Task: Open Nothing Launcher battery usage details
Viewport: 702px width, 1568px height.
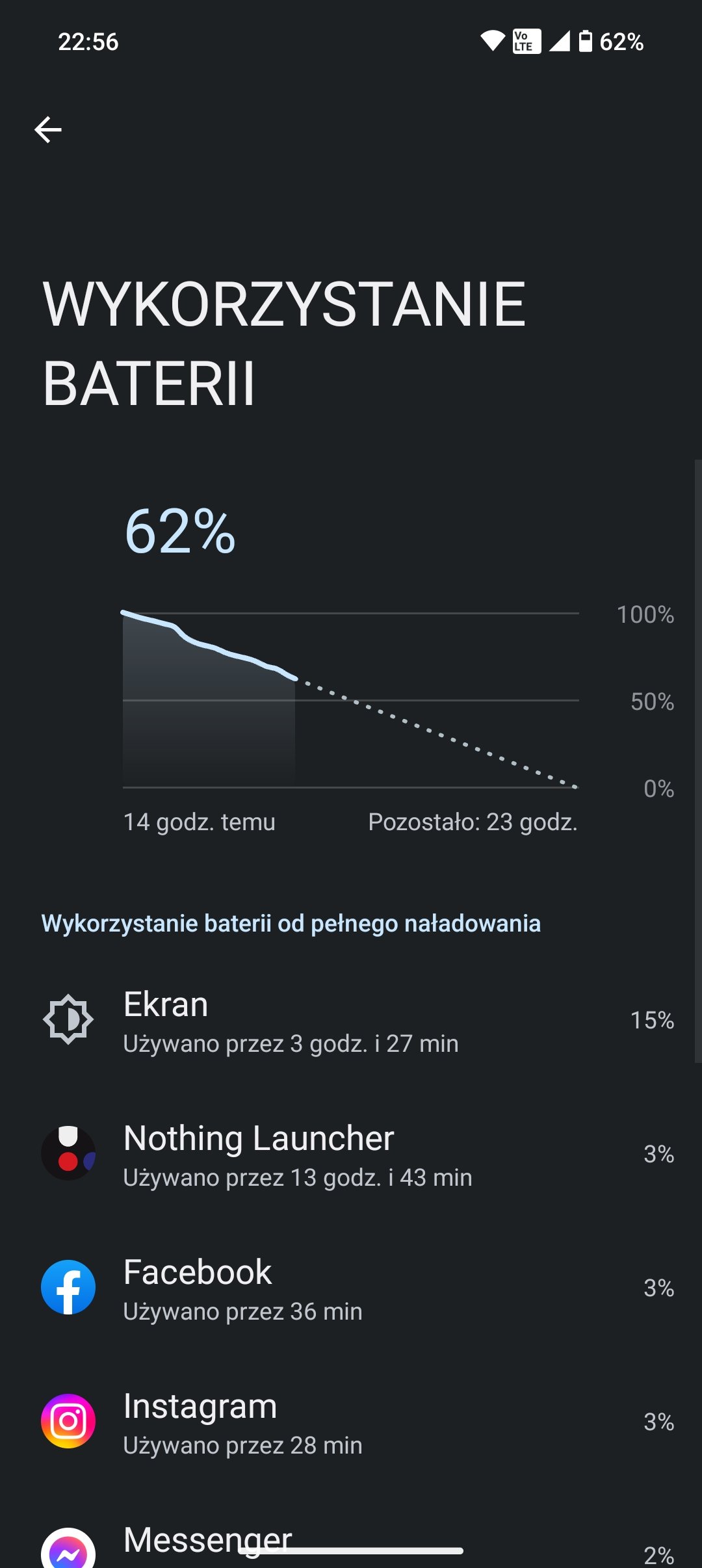Action: pyautogui.click(x=351, y=1153)
